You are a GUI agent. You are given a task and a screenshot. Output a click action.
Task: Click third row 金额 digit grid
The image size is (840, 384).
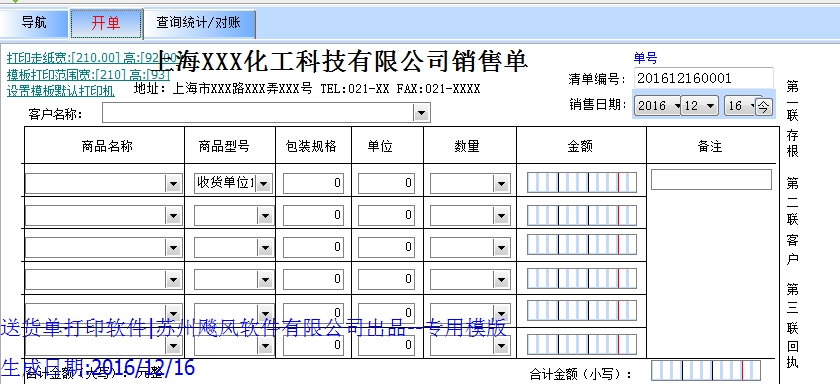click(x=582, y=245)
